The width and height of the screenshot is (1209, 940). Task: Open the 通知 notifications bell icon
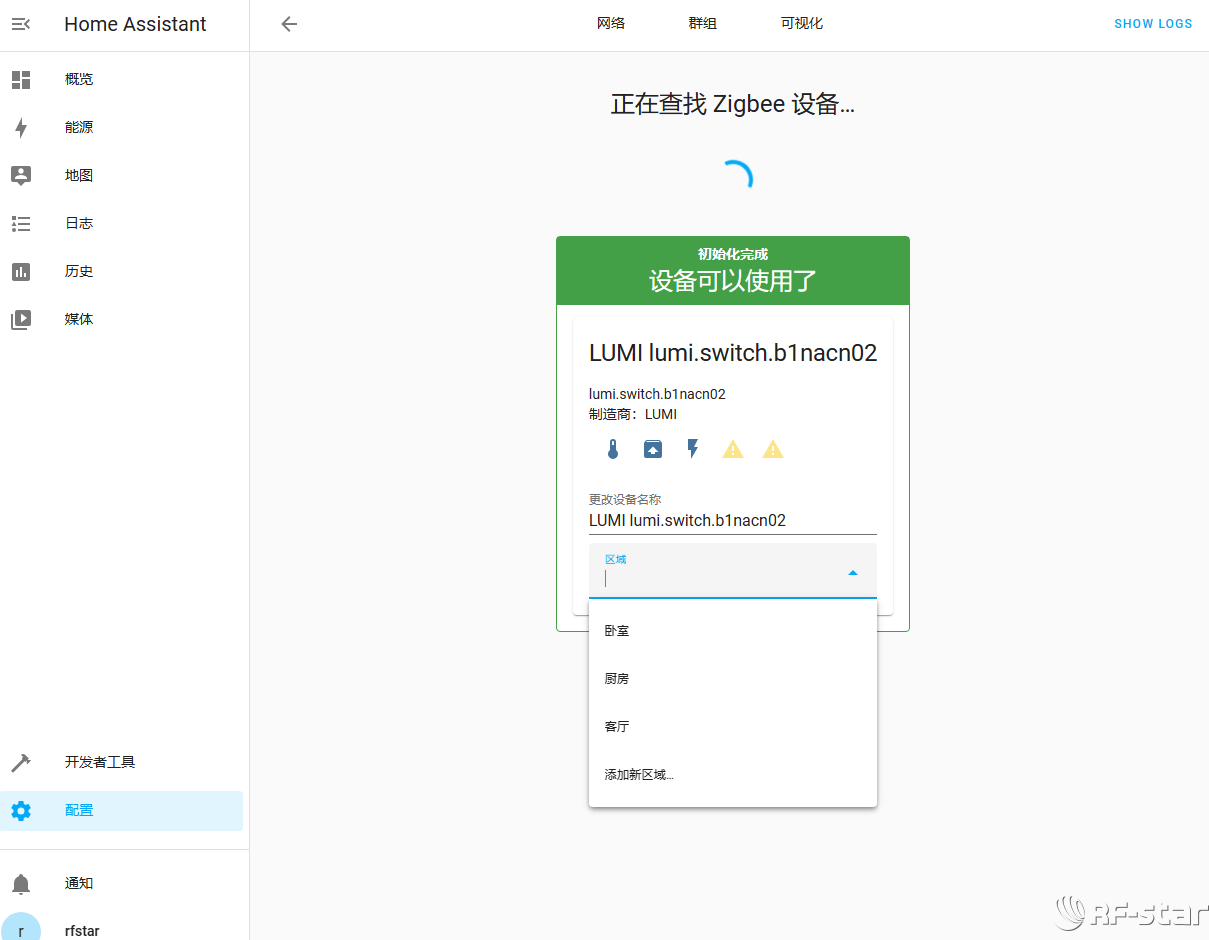[x=21, y=884]
